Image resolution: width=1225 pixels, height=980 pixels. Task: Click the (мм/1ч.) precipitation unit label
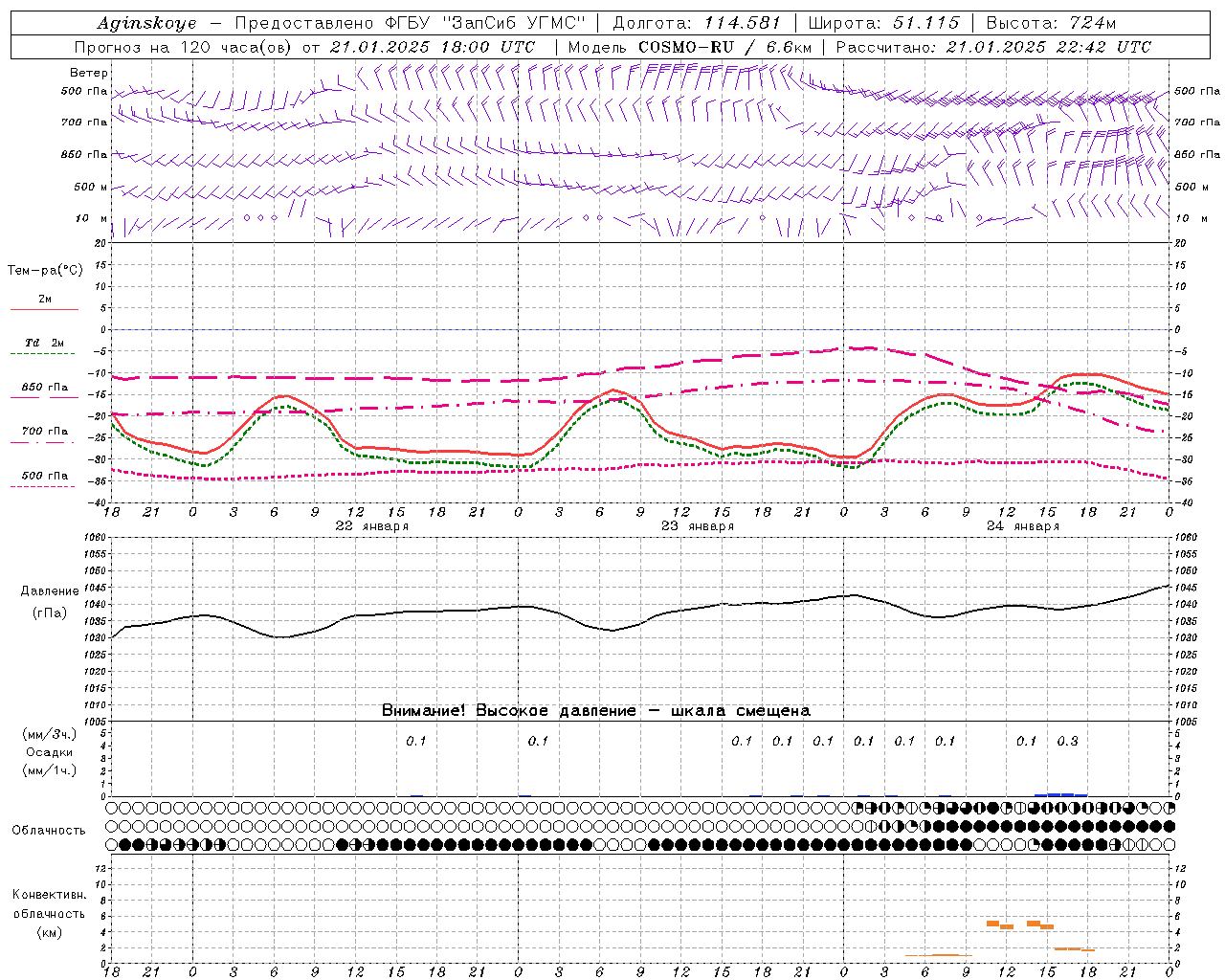(50, 770)
